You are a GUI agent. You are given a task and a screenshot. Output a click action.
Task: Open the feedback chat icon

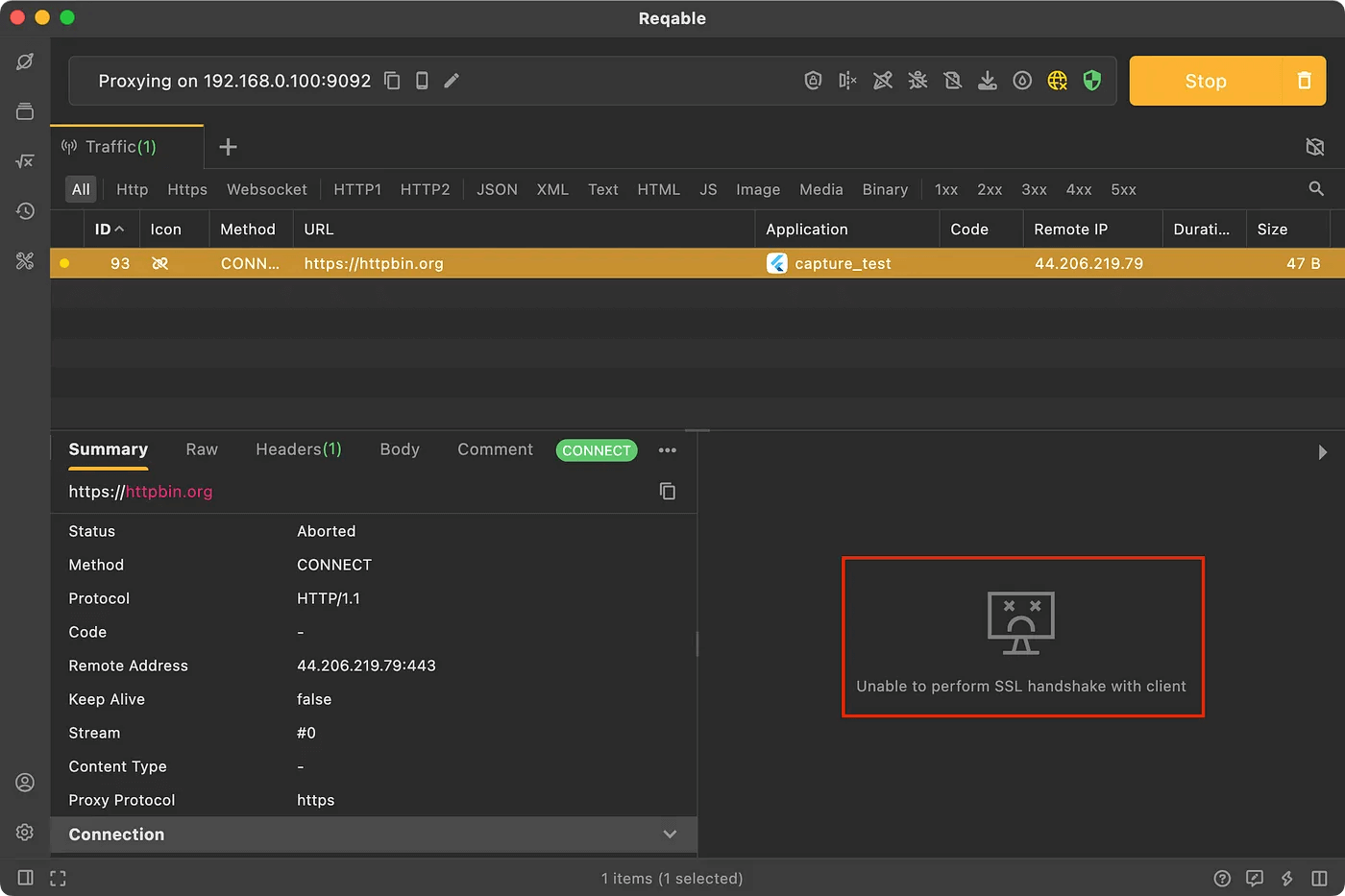click(x=1255, y=878)
